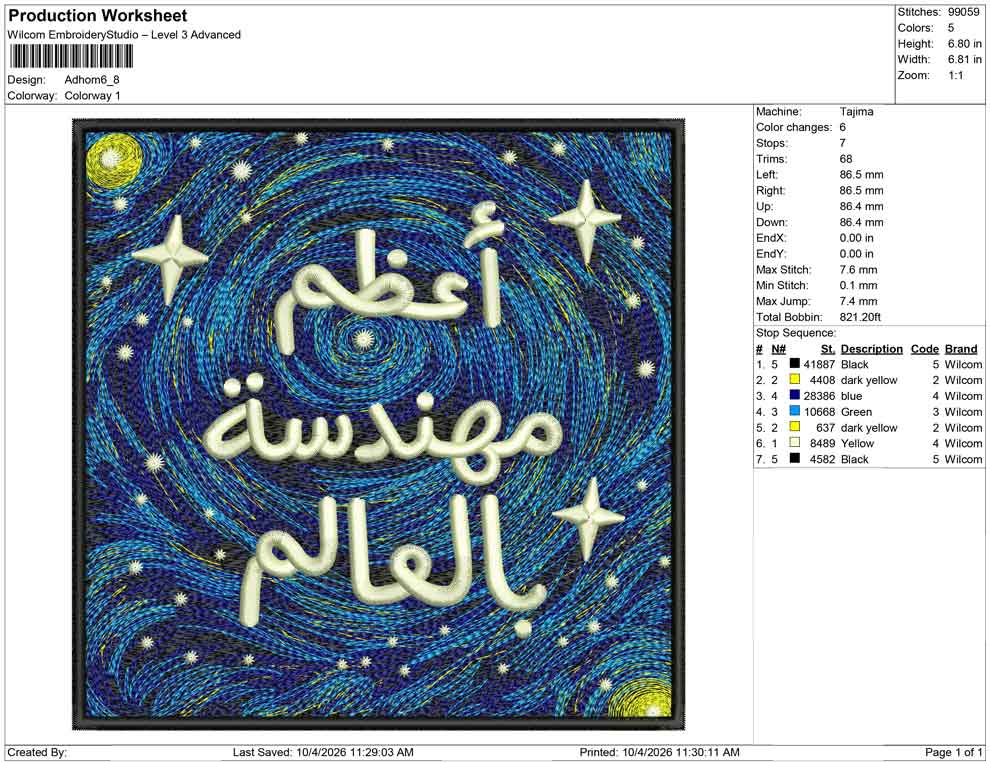Click the black swatch beside stitch count 4582

click(795, 458)
